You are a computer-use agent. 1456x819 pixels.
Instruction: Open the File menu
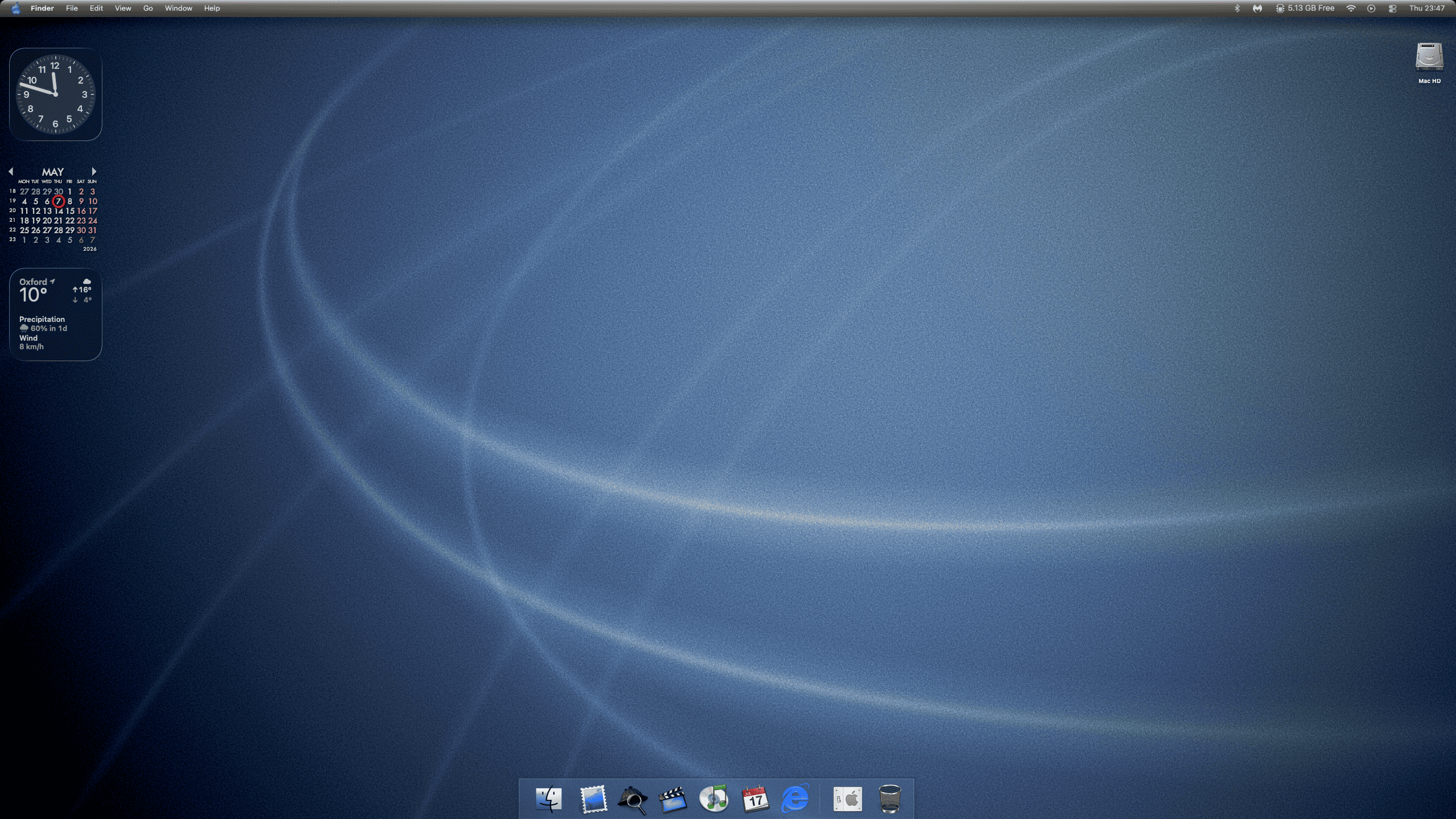click(x=72, y=8)
